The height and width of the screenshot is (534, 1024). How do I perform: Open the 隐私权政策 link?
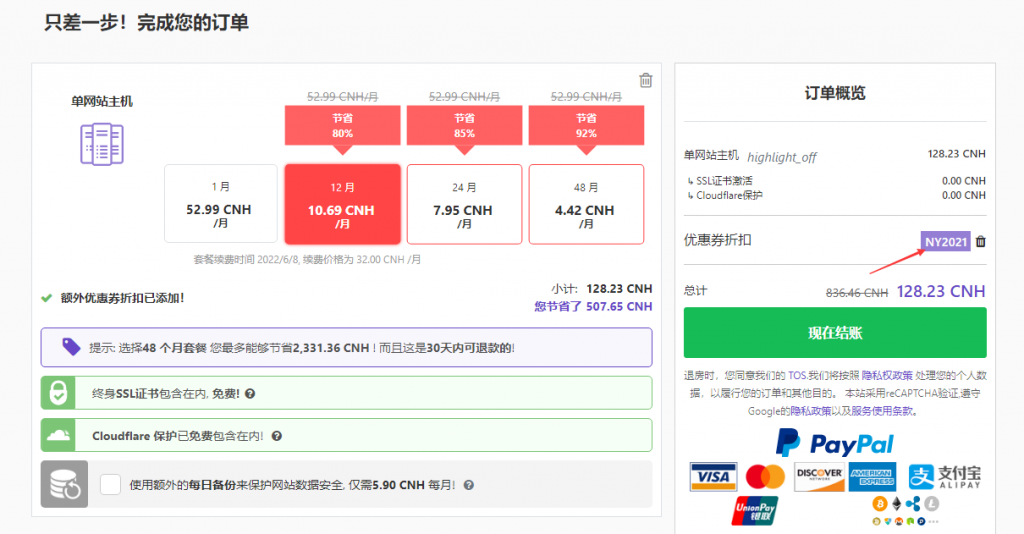tap(887, 375)
